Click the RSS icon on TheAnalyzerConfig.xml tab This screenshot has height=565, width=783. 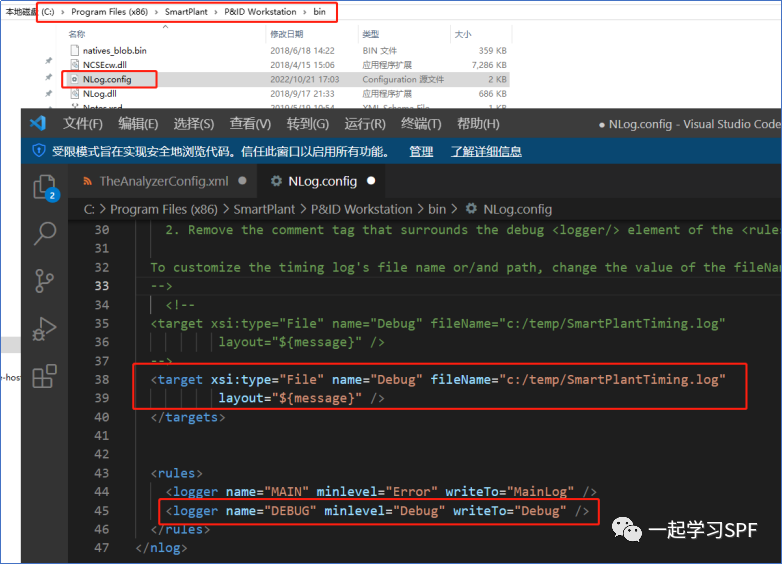coord(87,181)
